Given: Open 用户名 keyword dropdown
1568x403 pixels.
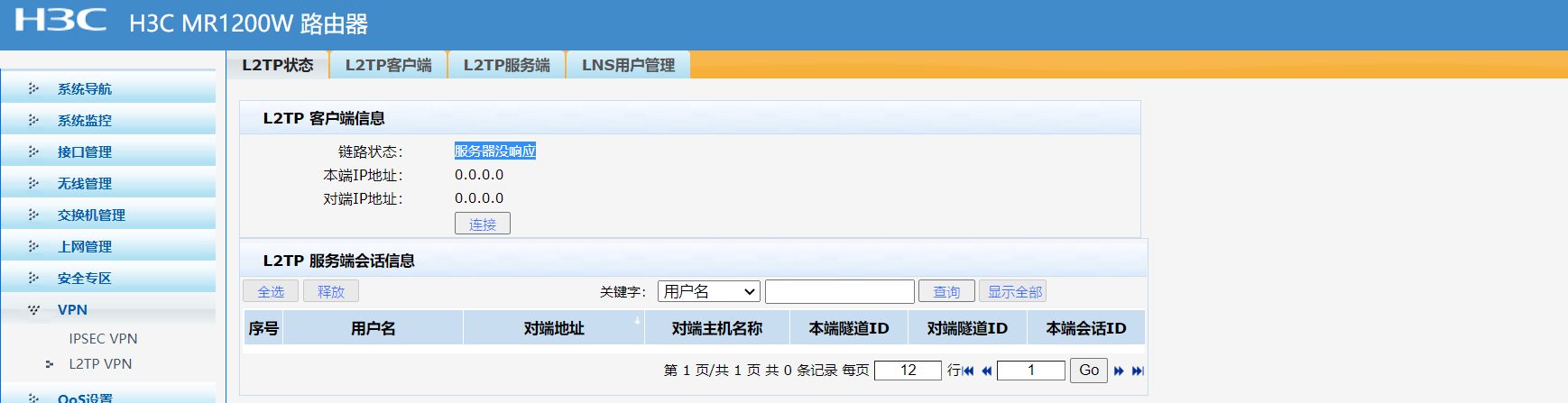Looking at the screenshot, I should click(709, 291).
